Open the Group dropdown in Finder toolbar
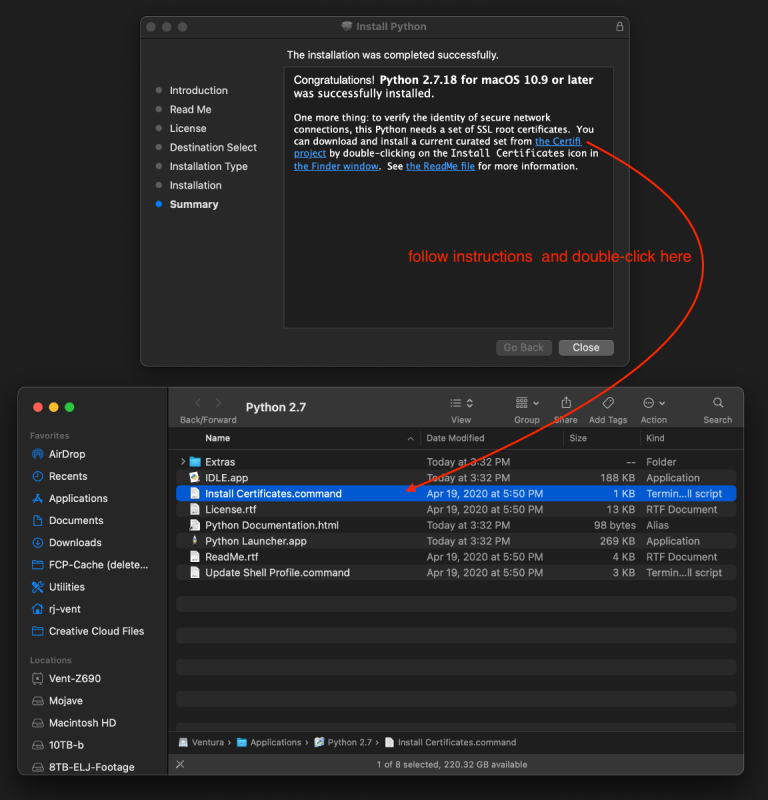The height and width of the screenshot is (800, 768). [x=527, y=403]
